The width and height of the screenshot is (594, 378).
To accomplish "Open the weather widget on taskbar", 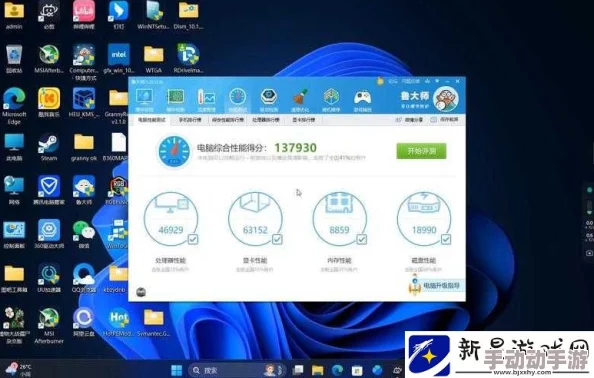I will point(18,369).
